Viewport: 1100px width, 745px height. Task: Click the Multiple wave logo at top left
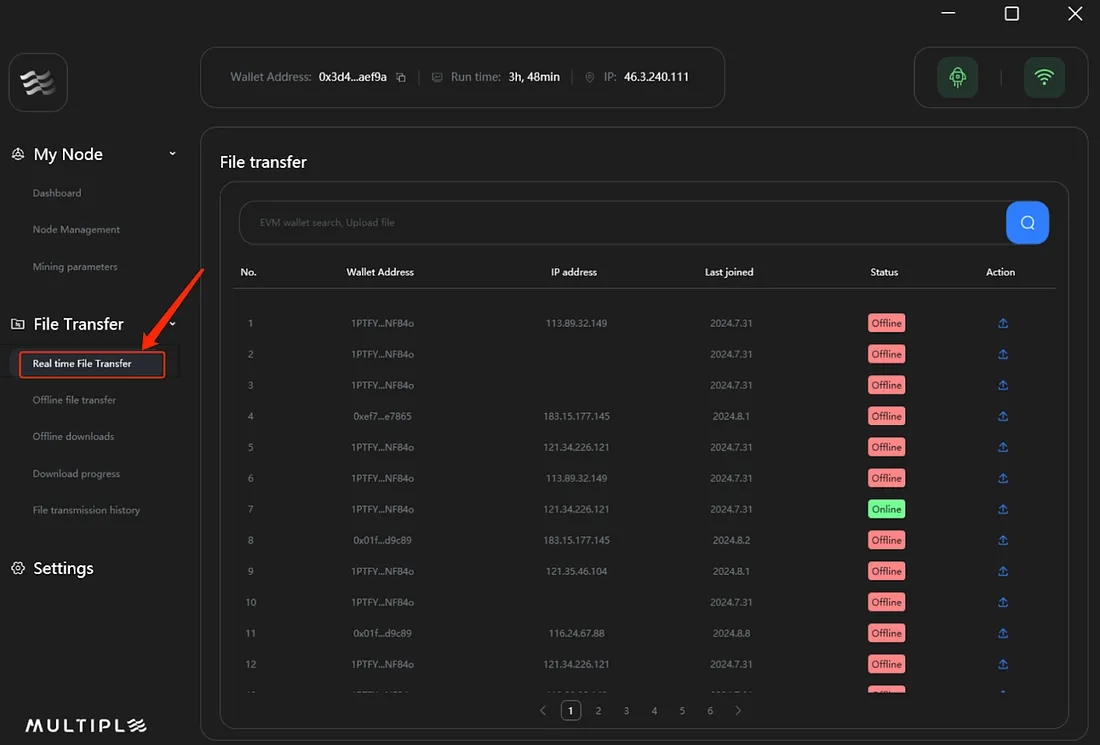[38, 82]
